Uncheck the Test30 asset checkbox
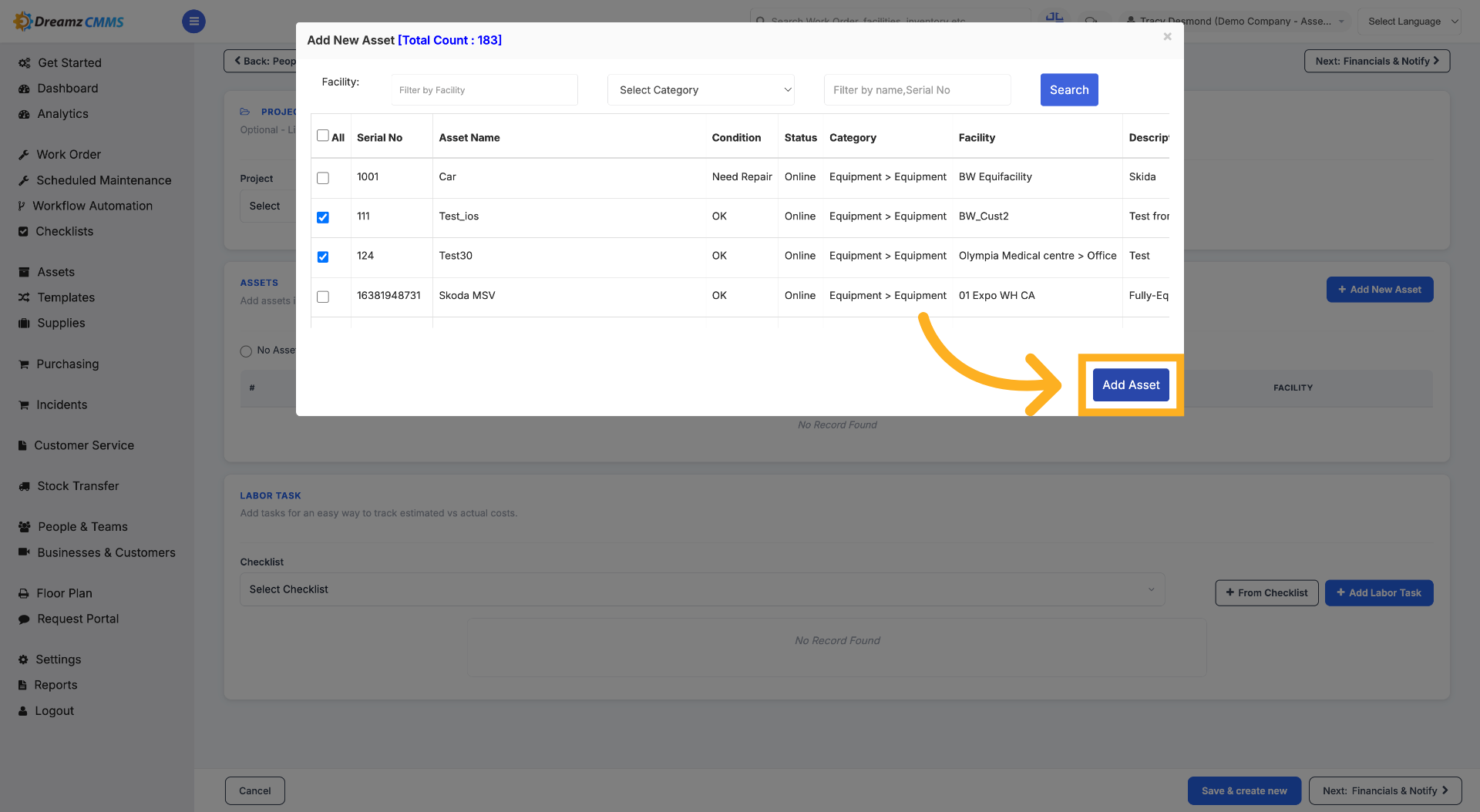 (x=323, y=257)
